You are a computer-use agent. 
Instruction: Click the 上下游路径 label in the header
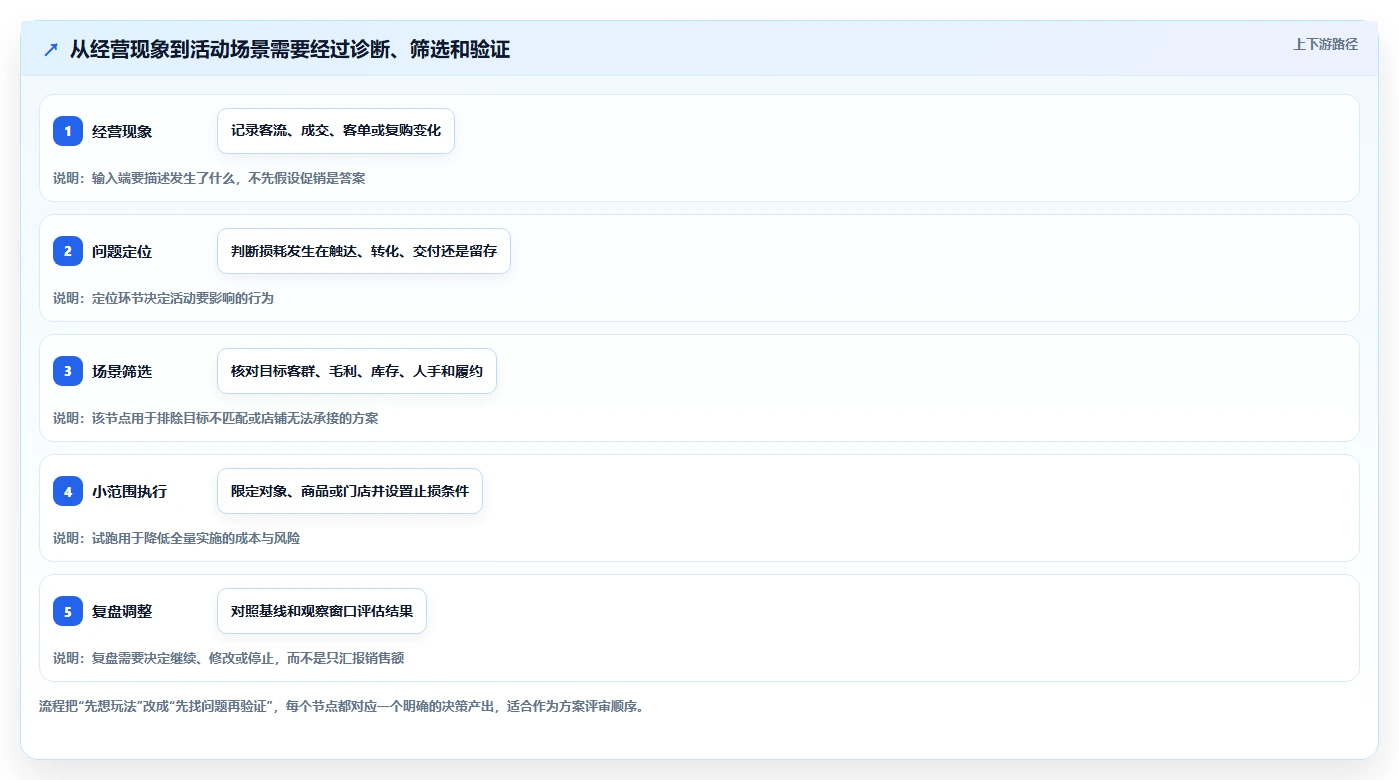[x=1325, y=44]
